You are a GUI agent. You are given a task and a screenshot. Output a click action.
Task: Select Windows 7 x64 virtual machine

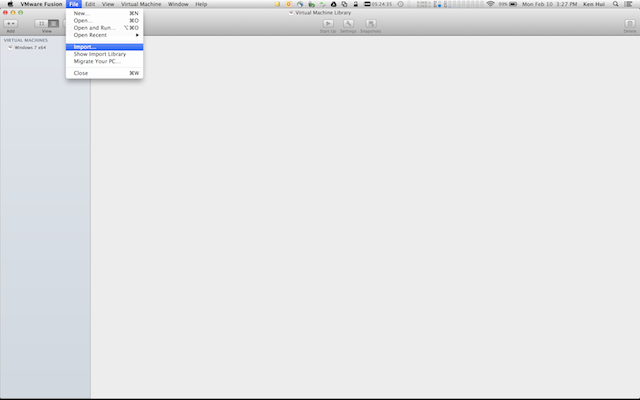click(27, 48)
